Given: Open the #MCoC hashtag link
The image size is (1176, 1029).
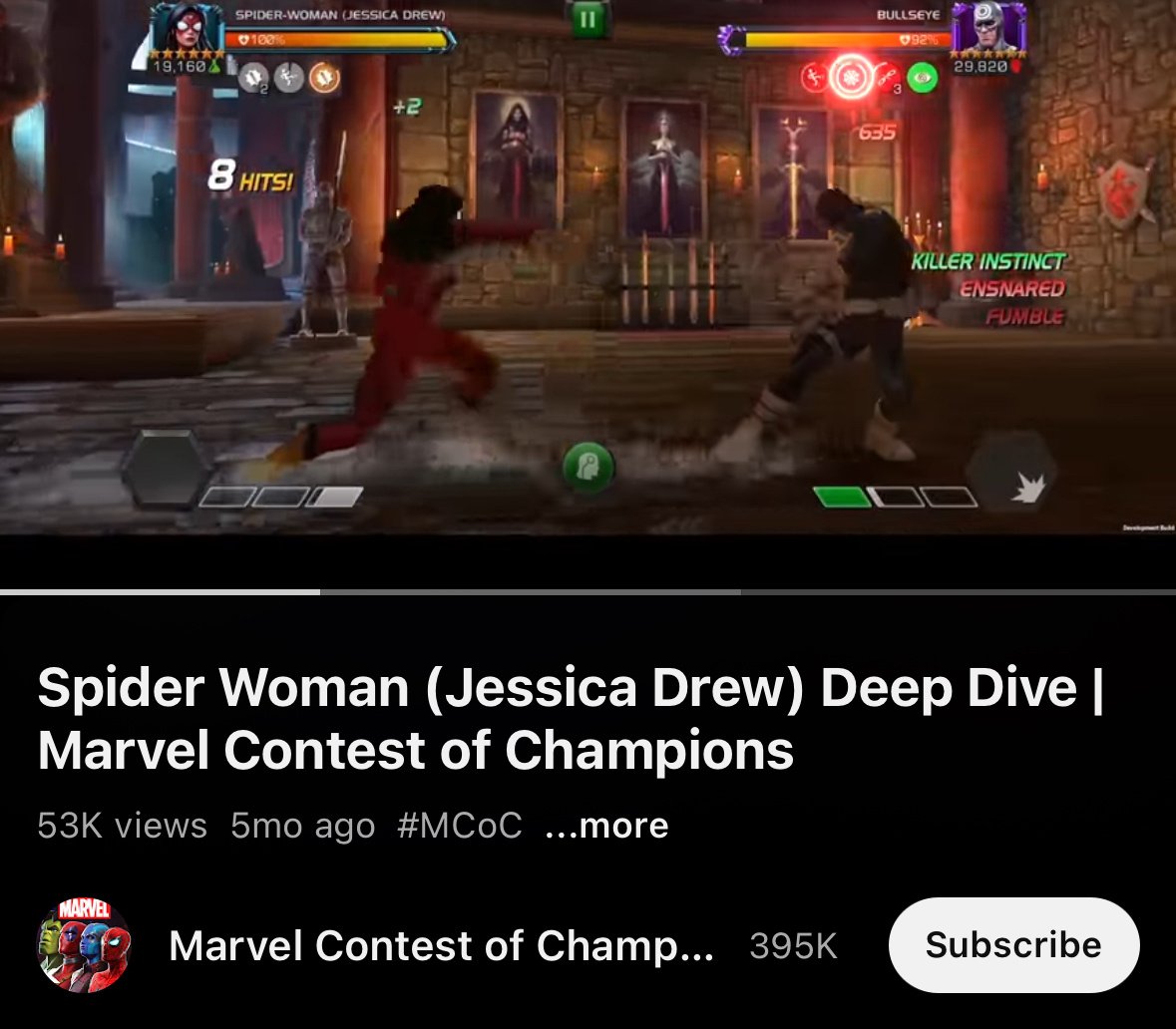Looking at the screenshot, I should pos(460,826).
